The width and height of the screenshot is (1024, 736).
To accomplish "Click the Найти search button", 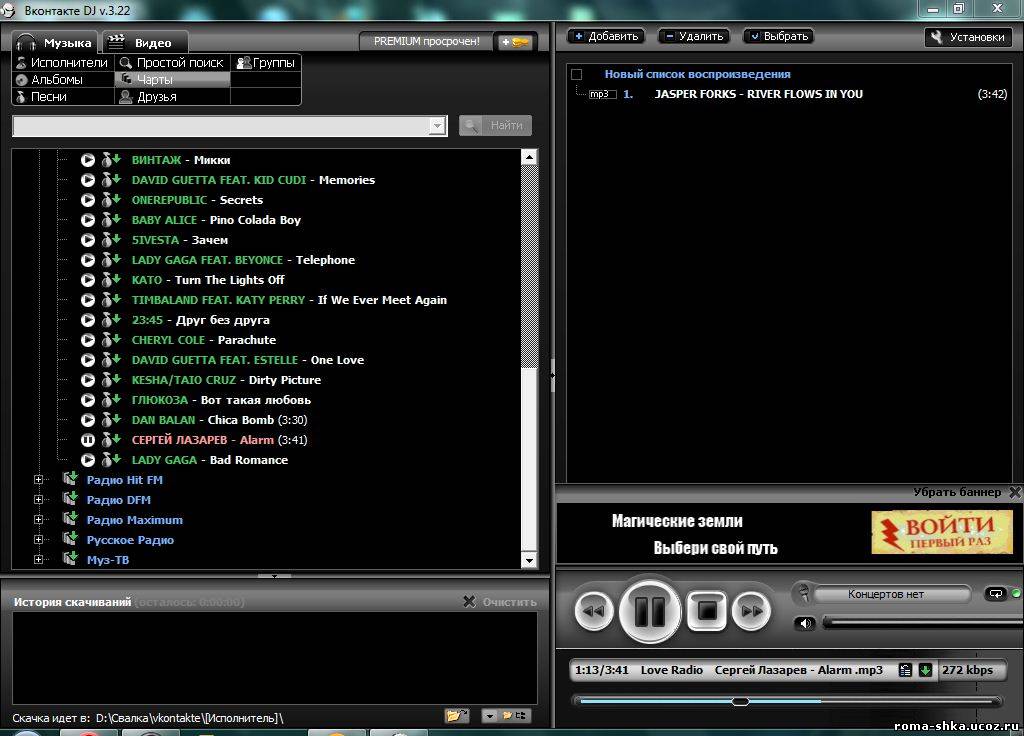I will (496, 125).
